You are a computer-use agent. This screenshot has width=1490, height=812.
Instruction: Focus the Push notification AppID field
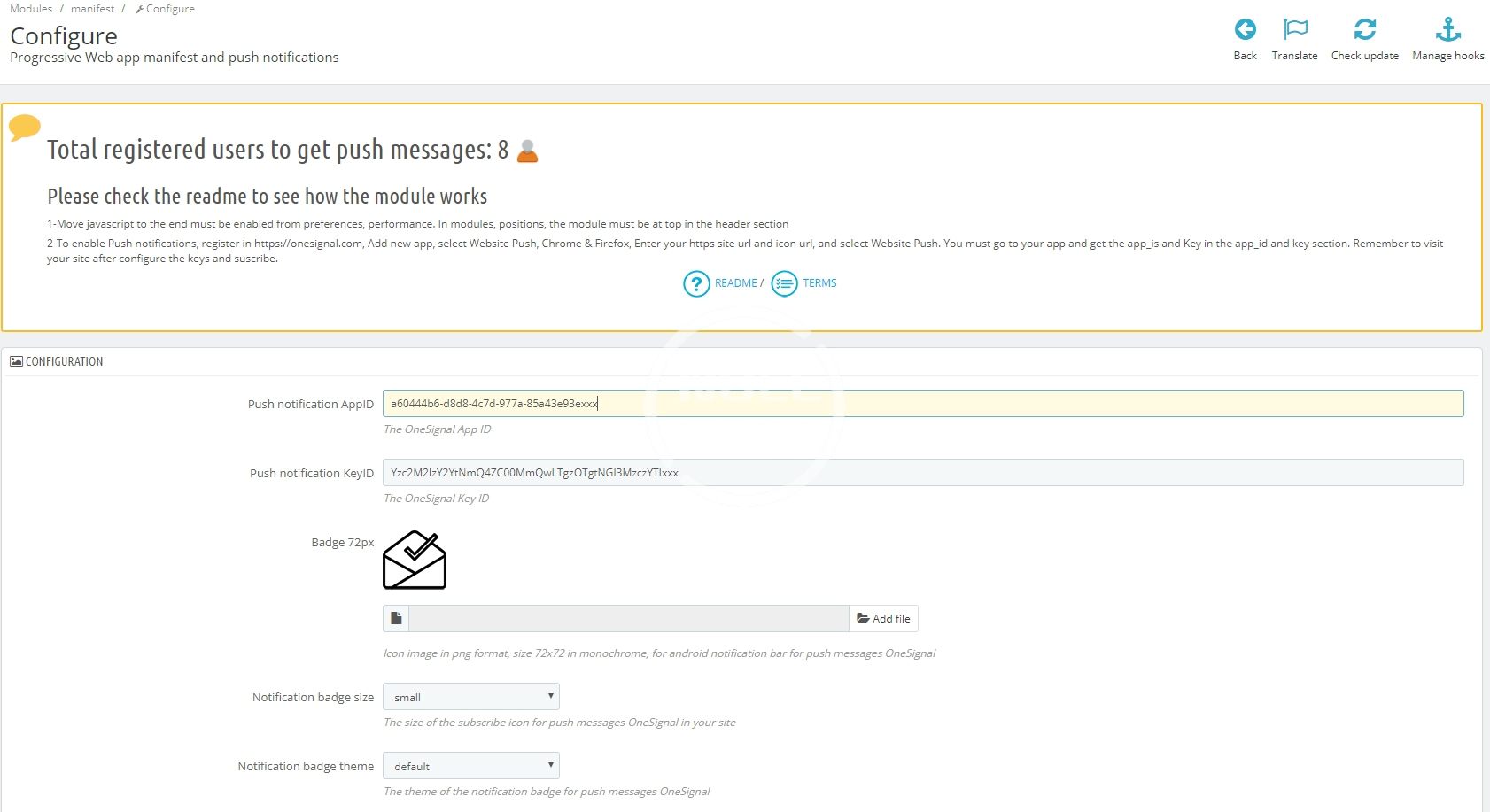(x=922, y=404)
